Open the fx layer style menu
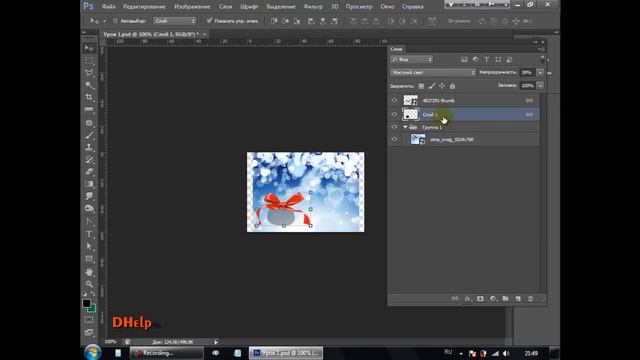Image resolution: width=640 pixels, height=360 pixels. [x=468, y=299]
